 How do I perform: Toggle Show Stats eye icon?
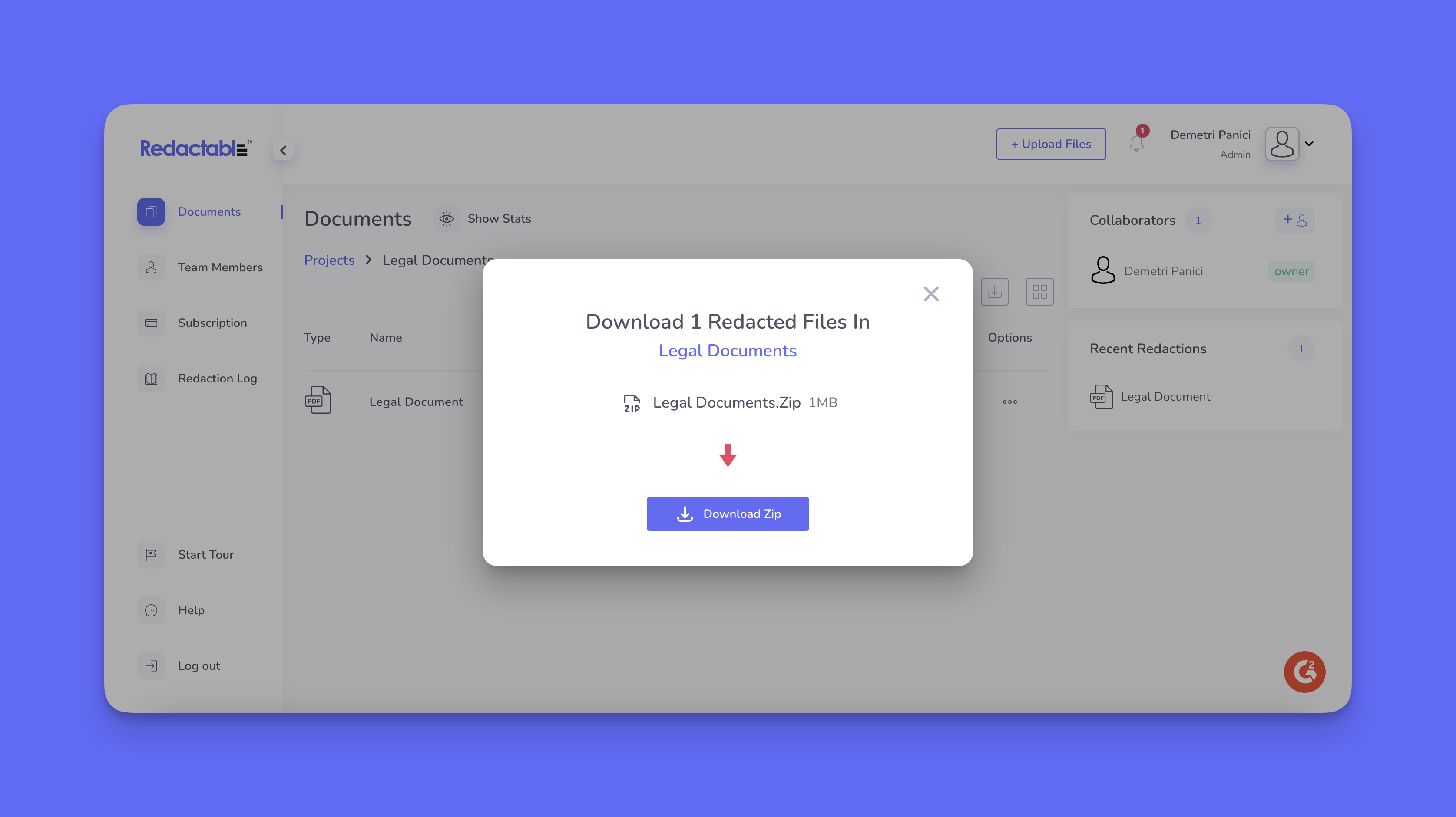pyautogui.click(x=447, y=219)
